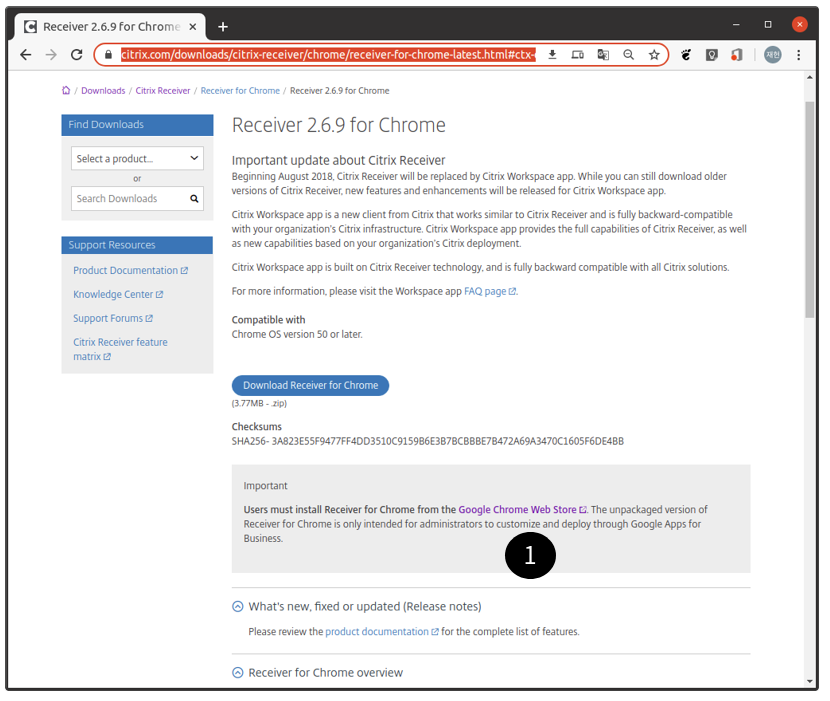Reload the current page
The height and width of the screenshot is (701, 830).
pos(77,55)
